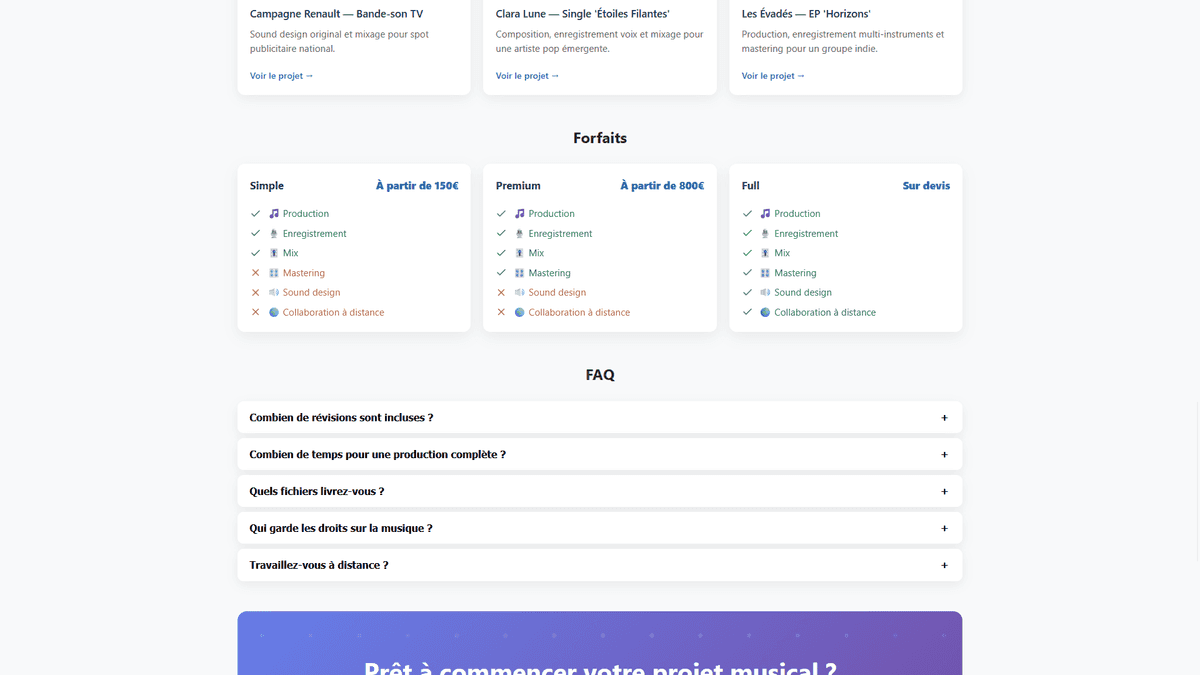Image resolution: width=1200 pixels, height=675 pixels.
Task: Click the 'À partir de 800€' price
Action: pyautogui.click(x=662, y=186)
